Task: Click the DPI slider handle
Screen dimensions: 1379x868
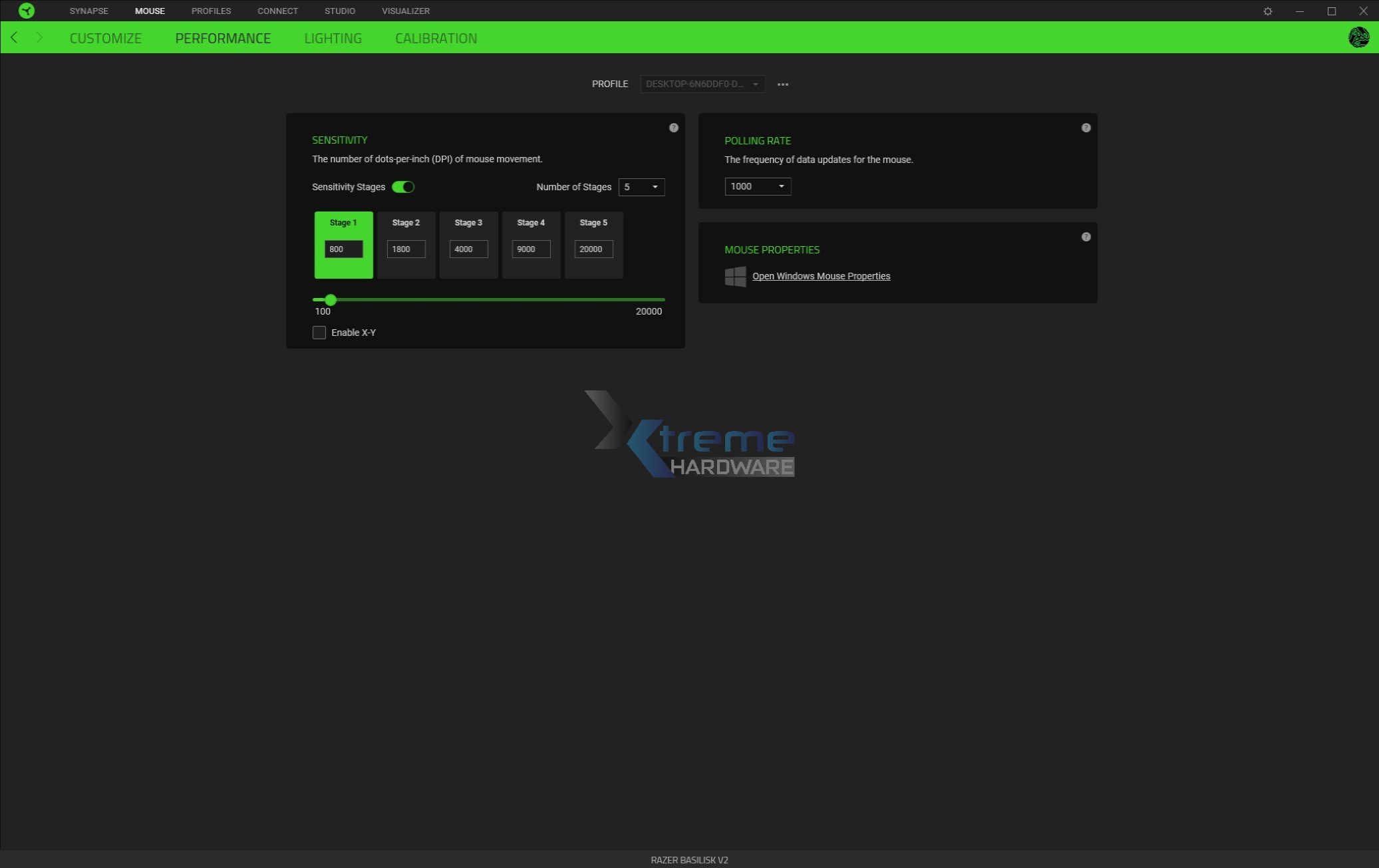Action: coord(331,300)
